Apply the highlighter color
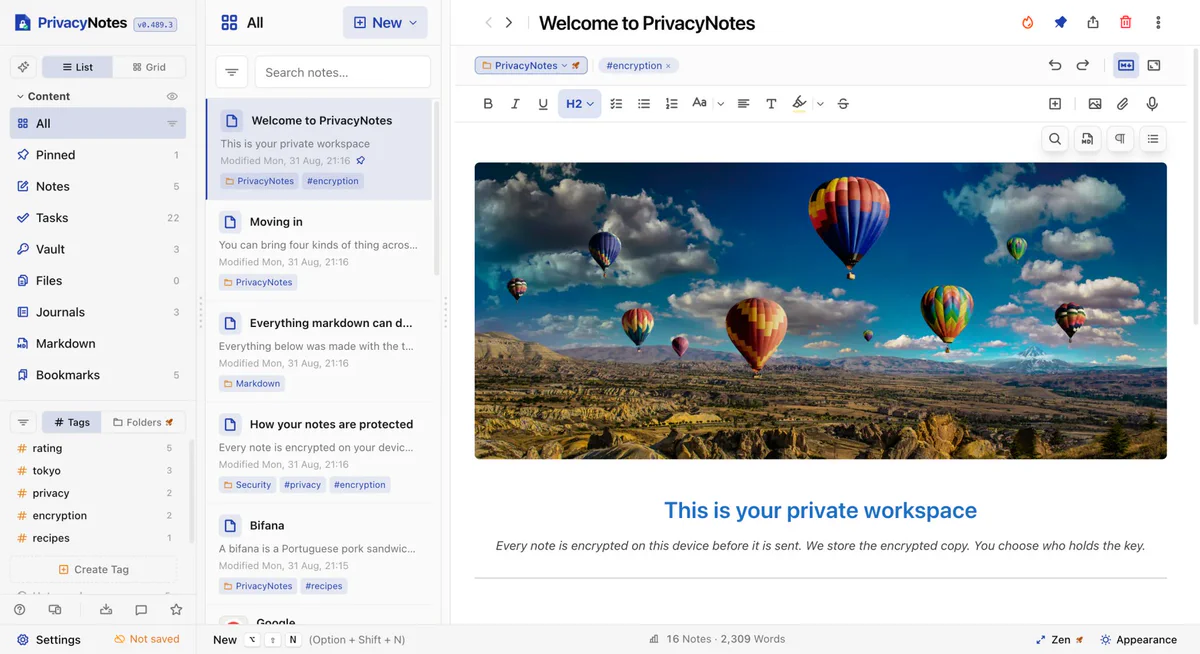This screenshot has height=654, width=1200. 799,103
